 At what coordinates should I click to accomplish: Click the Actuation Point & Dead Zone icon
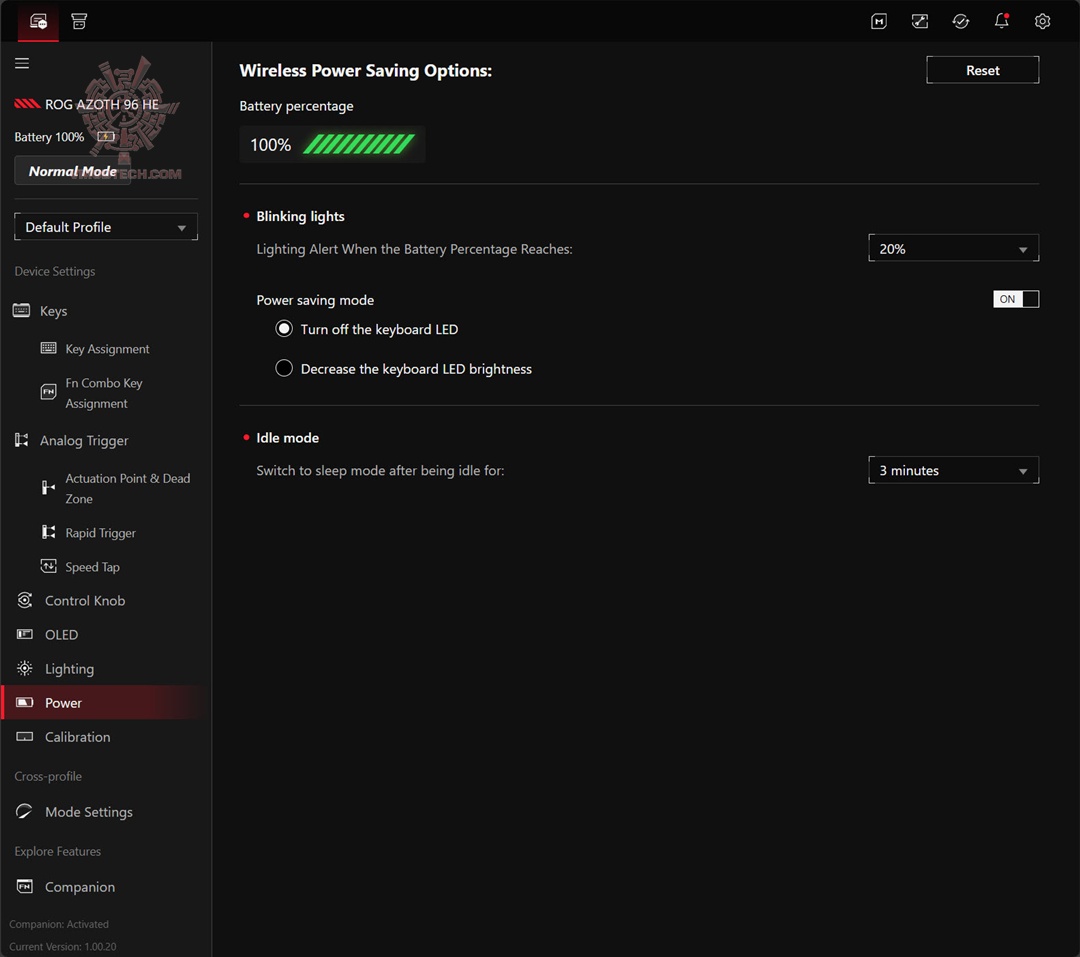click(48, 488)
